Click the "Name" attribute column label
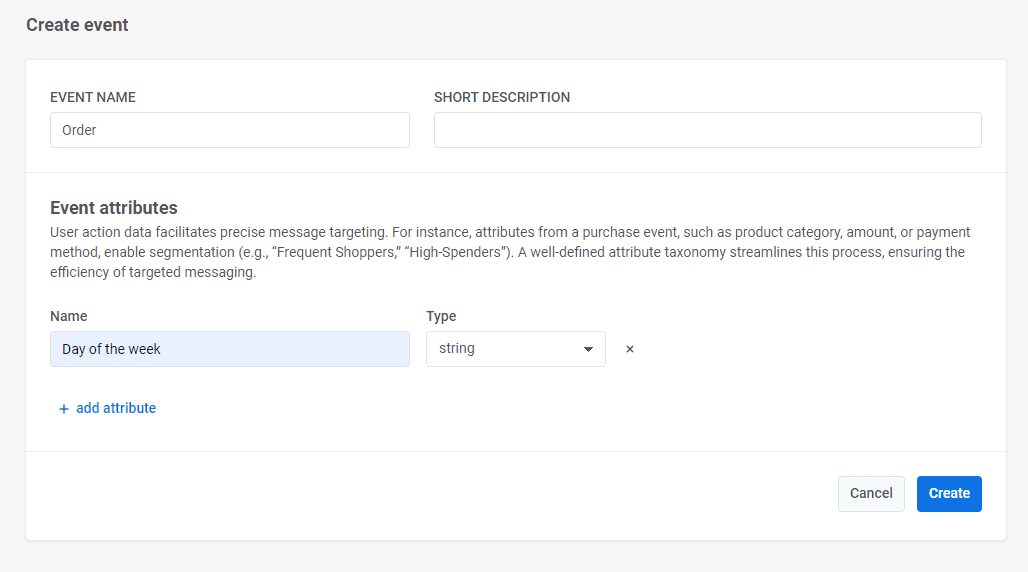The width and height of the screenshot is (1028, 572). pos(69,316)
